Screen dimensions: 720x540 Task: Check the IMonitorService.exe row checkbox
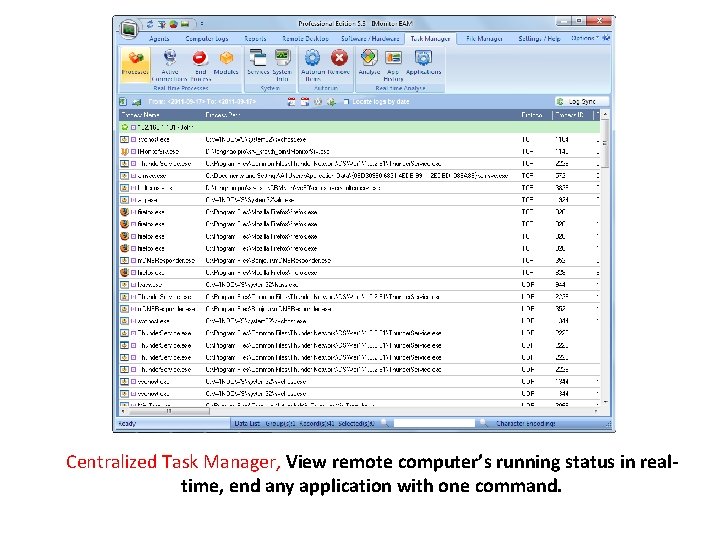(133, 152)
